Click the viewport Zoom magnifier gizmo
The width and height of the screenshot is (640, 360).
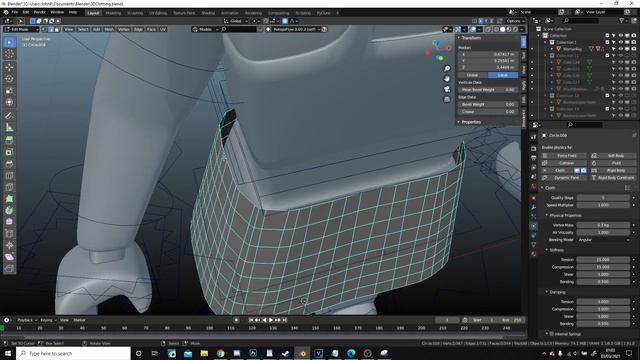click(447, 68)
